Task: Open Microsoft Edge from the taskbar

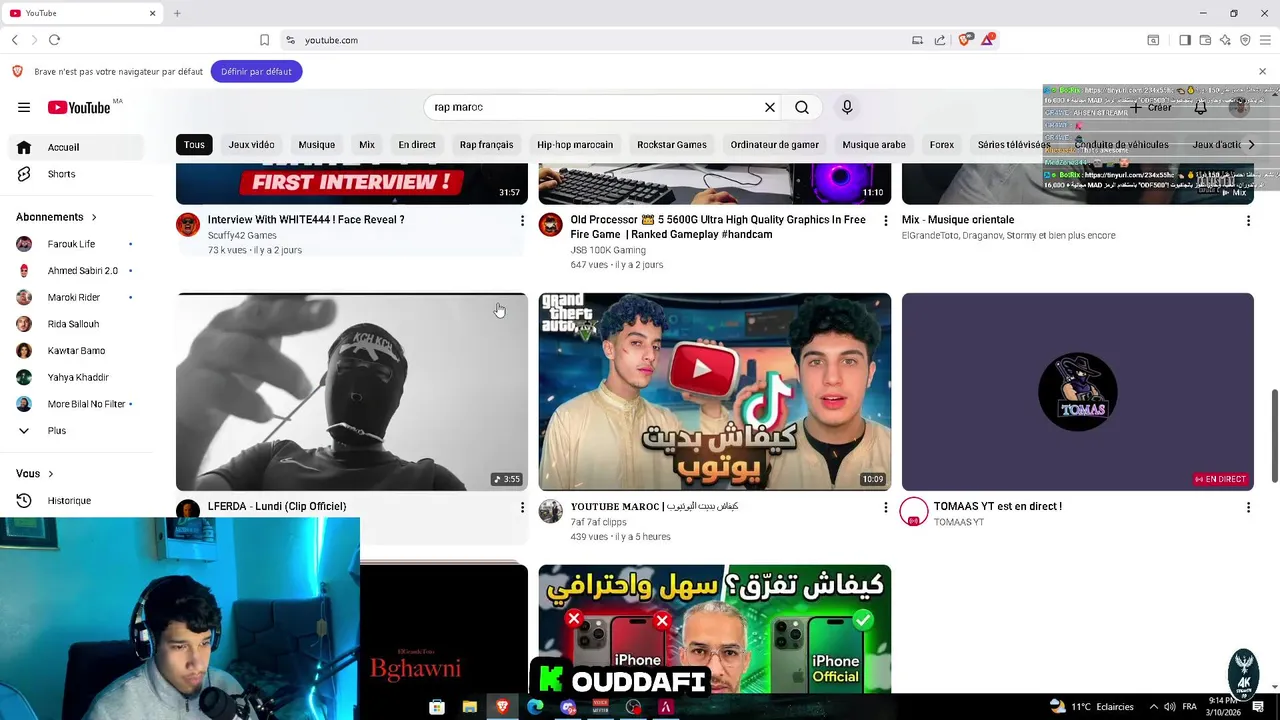Action: click(535, 707)
